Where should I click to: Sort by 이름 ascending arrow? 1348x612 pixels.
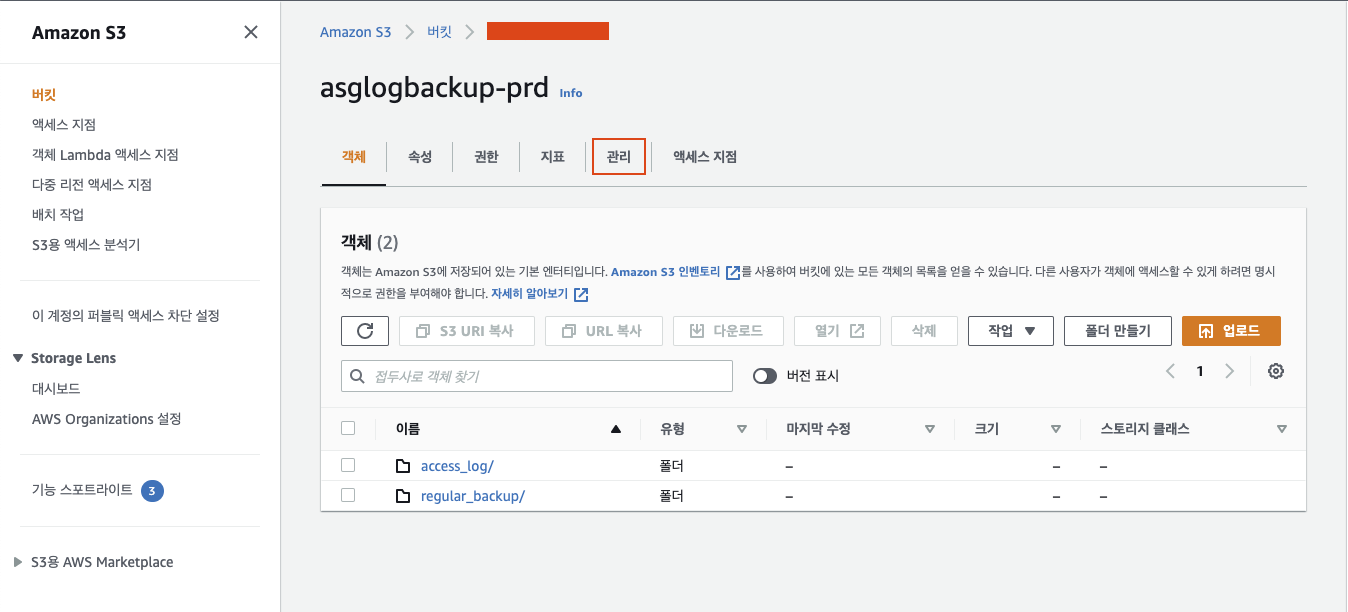pyautogui.click(x=616, y=429)
